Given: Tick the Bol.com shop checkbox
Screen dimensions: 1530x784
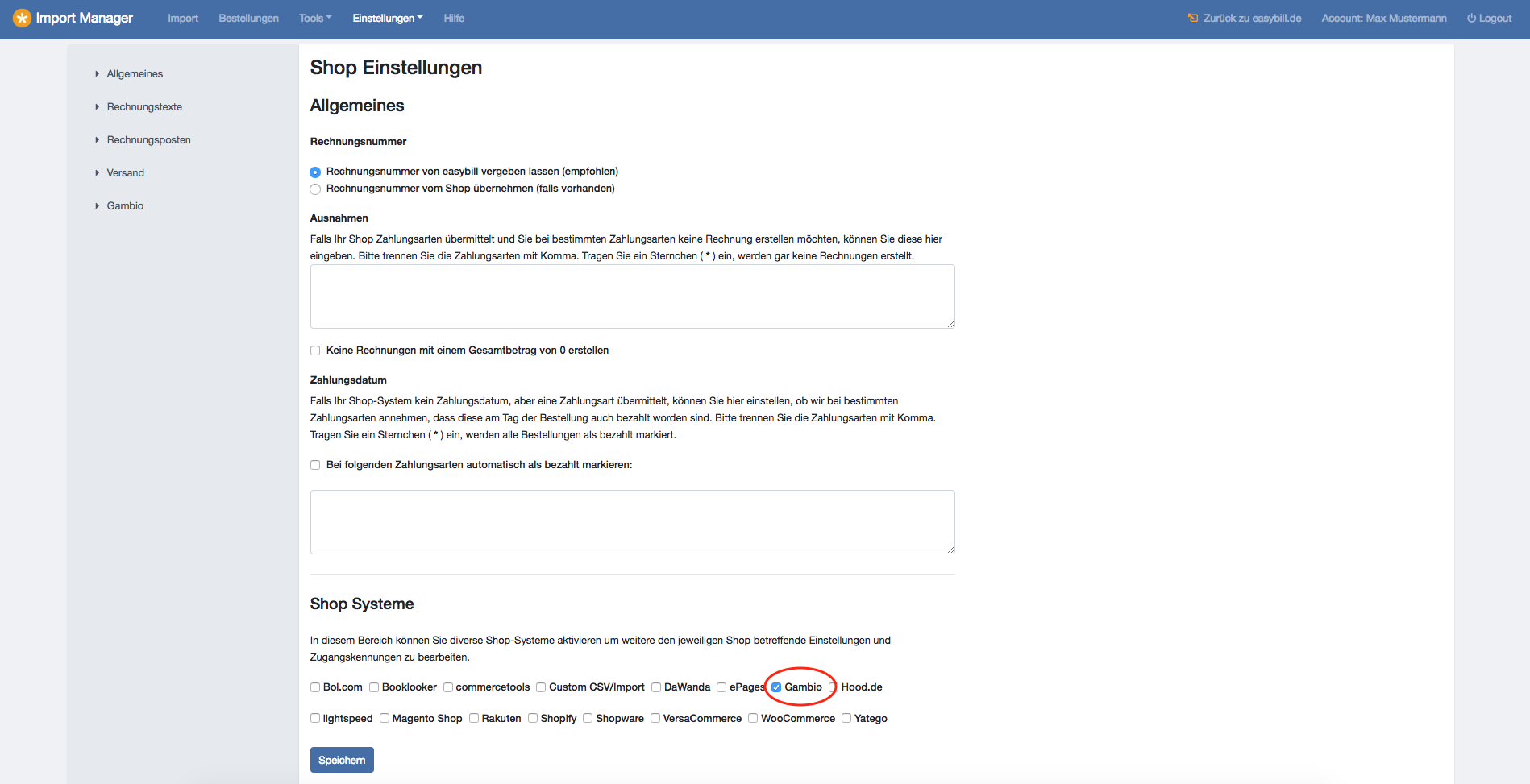Looking at the screenshot, I should 315,687.
